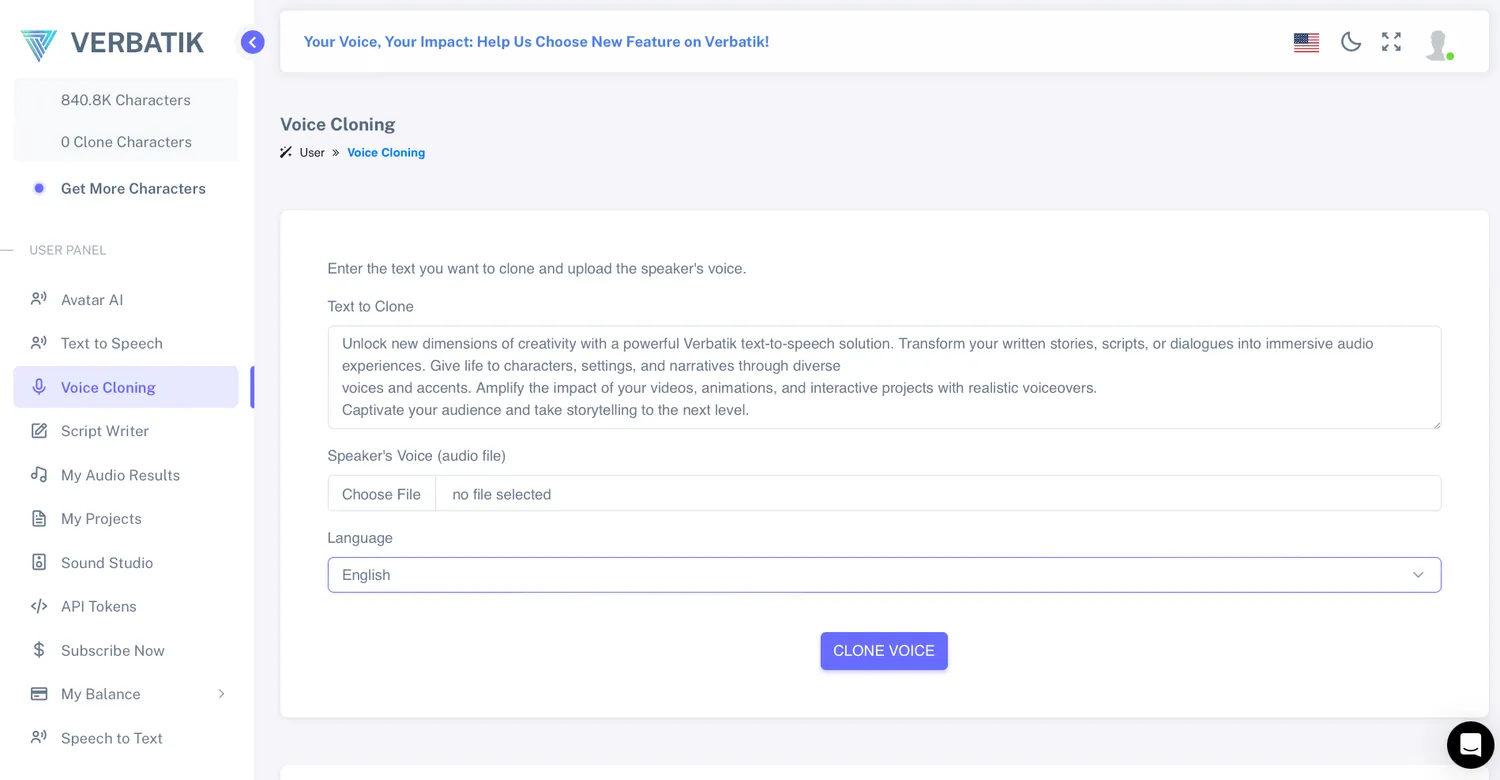This screenshot has height=780, width=1500.
Task: Click the textarea resize handle corner
Action: (x=1435, y=423)
